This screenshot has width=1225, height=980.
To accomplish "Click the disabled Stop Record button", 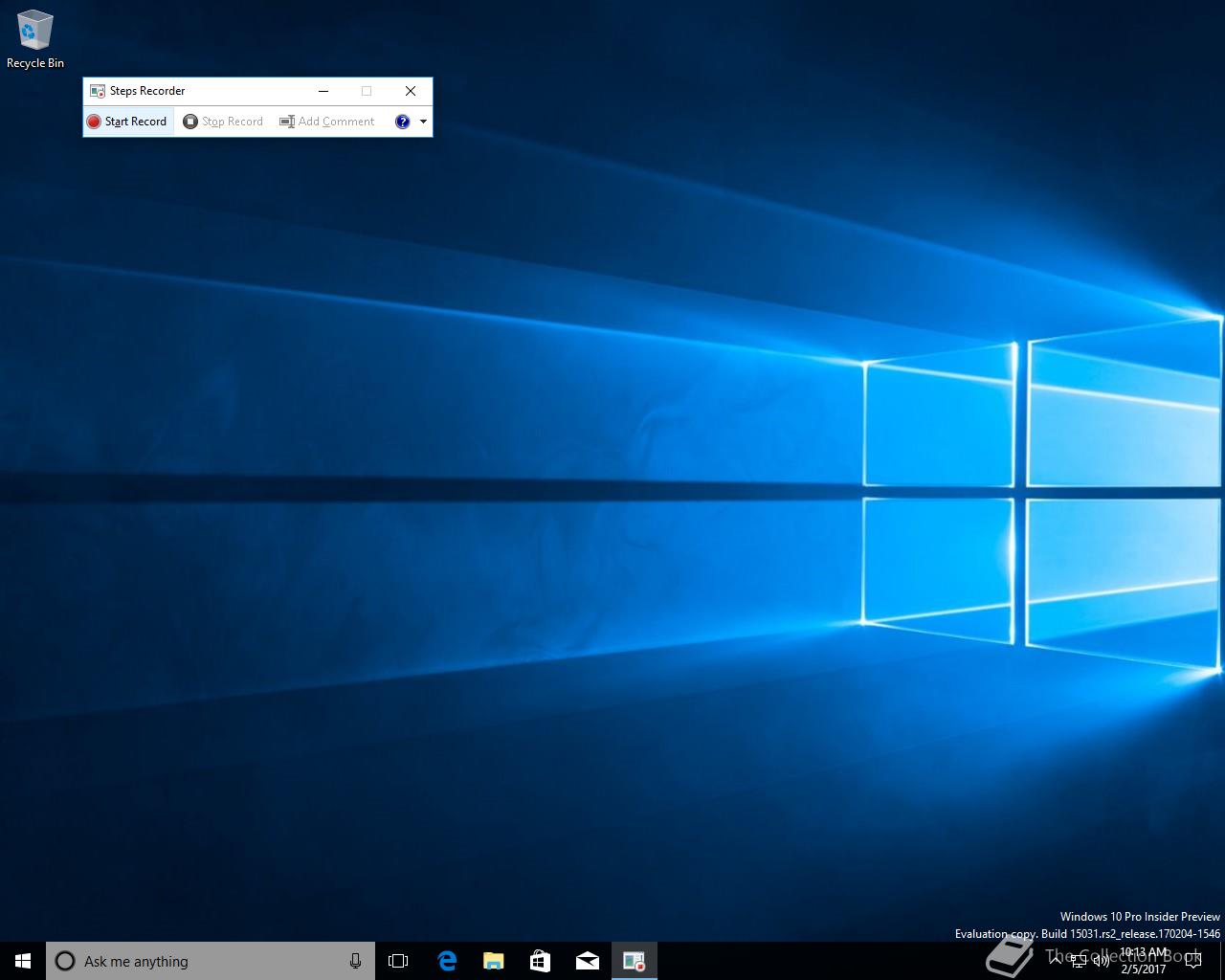I will point(223,122).
